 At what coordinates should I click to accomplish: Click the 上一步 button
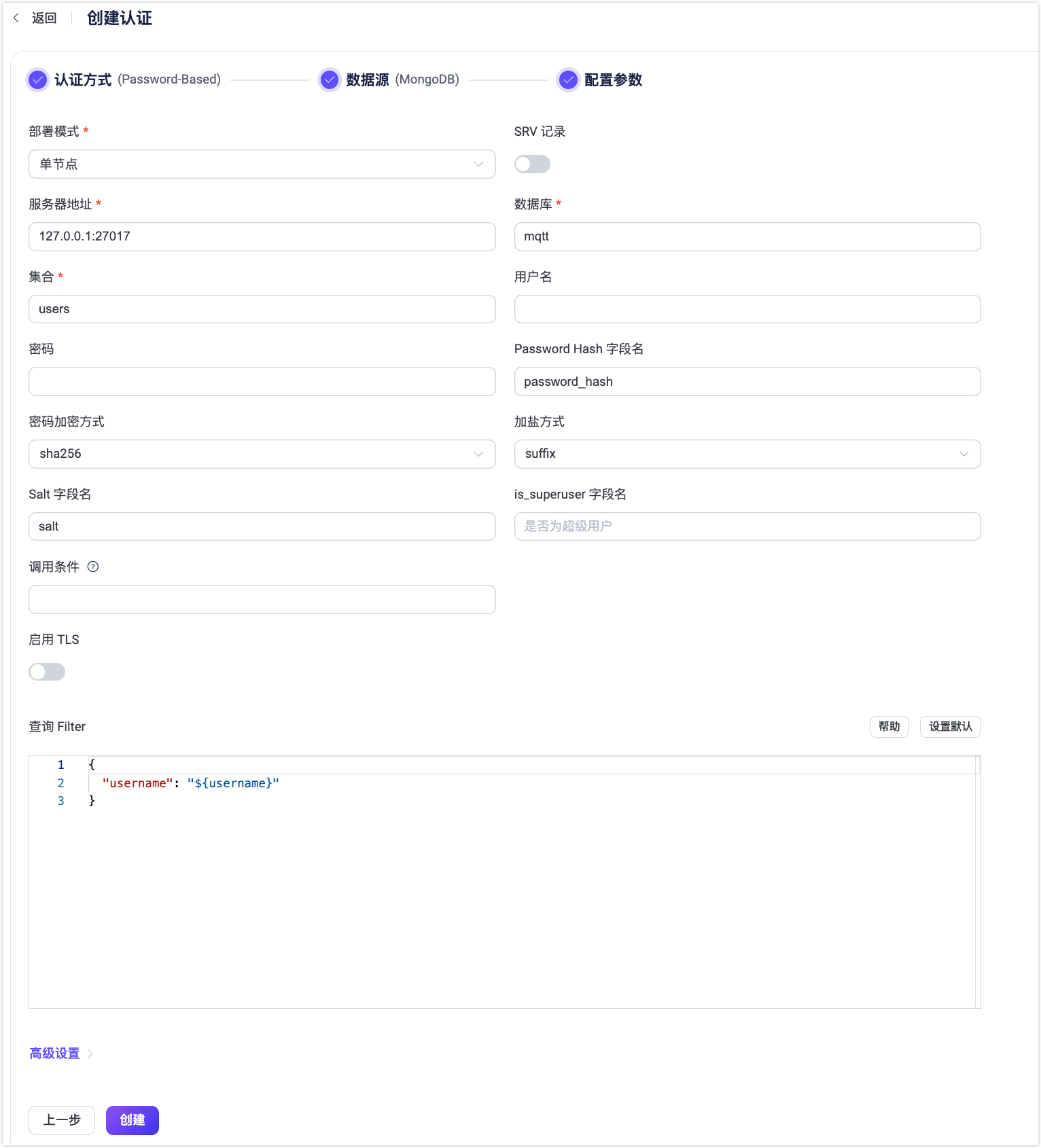62,1120
